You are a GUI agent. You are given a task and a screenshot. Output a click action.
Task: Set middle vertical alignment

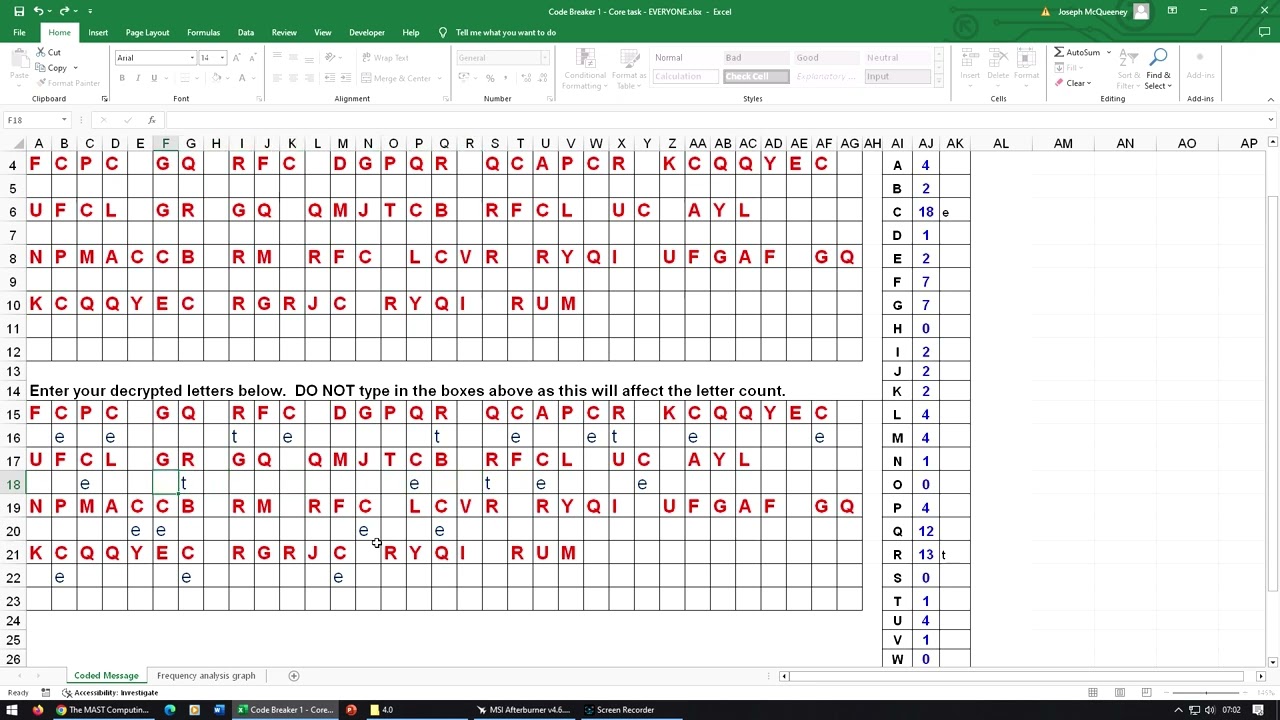pos(294,58)
